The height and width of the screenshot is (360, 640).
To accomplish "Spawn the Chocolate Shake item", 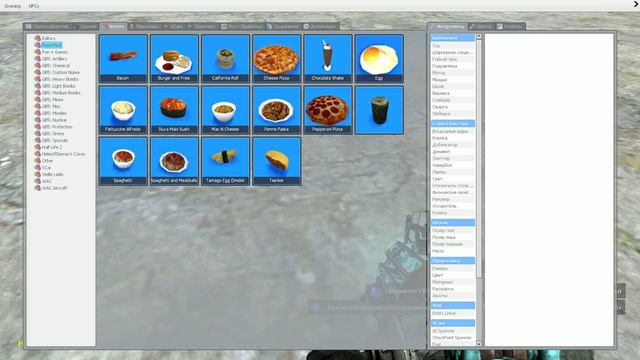I will [x=328, y=59].
